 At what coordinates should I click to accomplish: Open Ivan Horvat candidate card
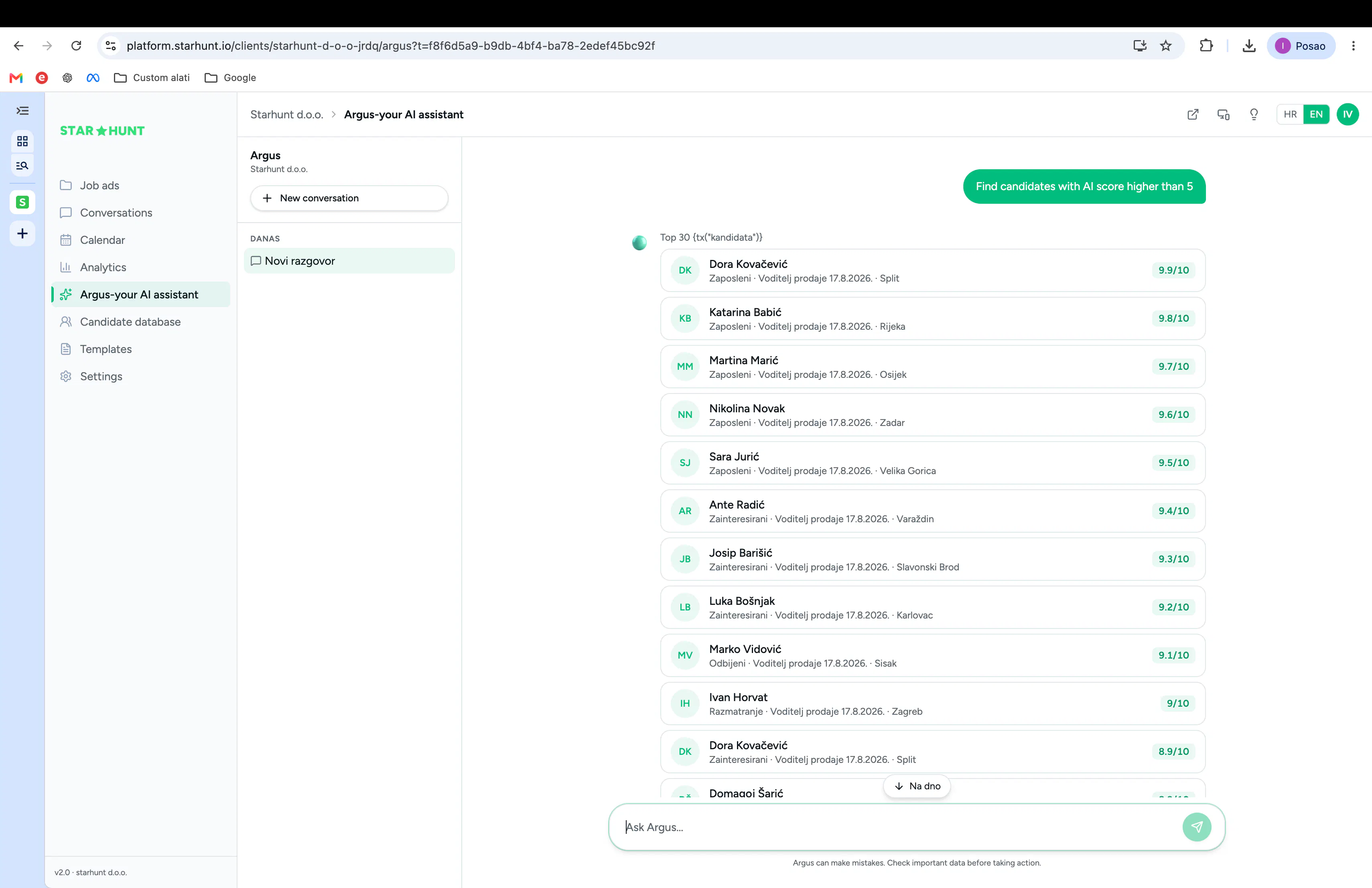pos(932,704)
